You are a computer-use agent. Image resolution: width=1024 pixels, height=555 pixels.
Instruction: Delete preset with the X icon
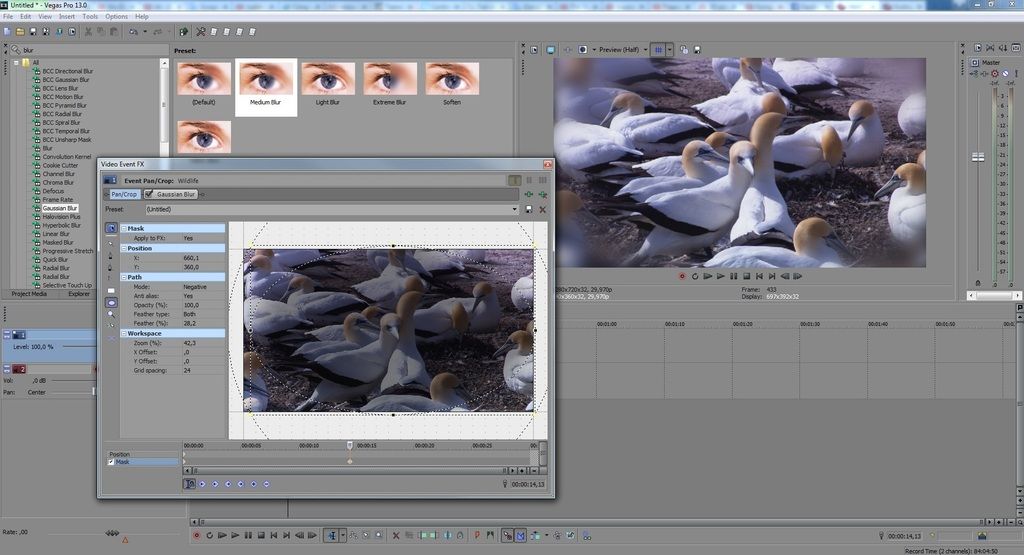[542, 210]
